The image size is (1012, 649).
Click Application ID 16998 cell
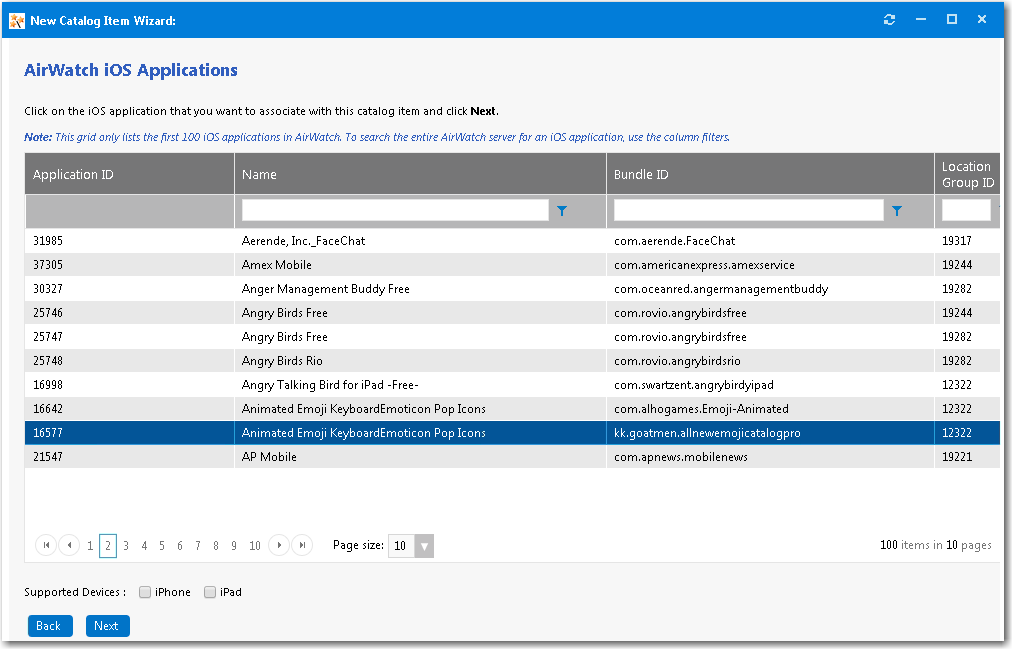click(x=48, y=384)
